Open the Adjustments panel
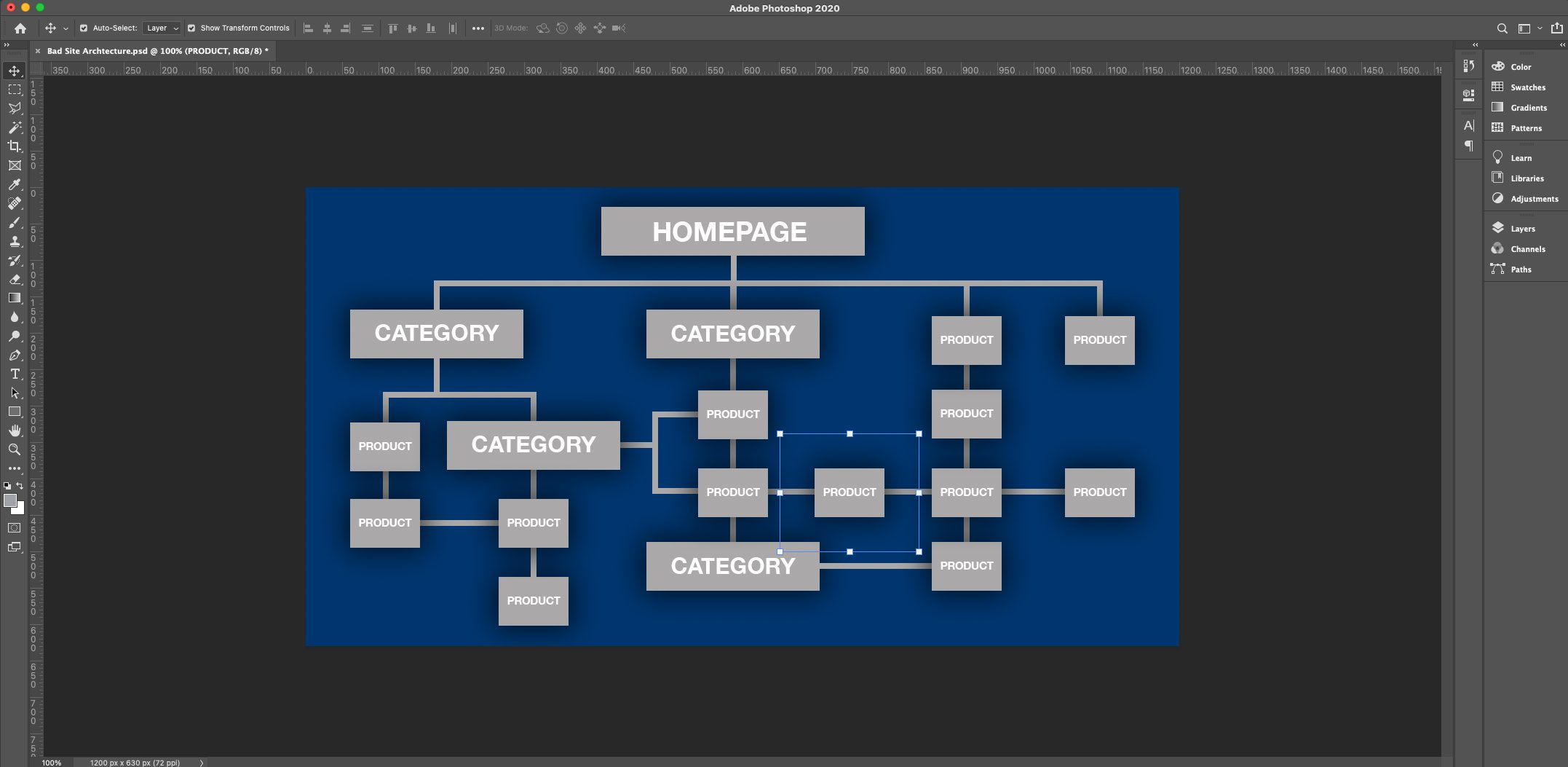The height and width of the screenshot is (767, 1568). (1534, 199)
